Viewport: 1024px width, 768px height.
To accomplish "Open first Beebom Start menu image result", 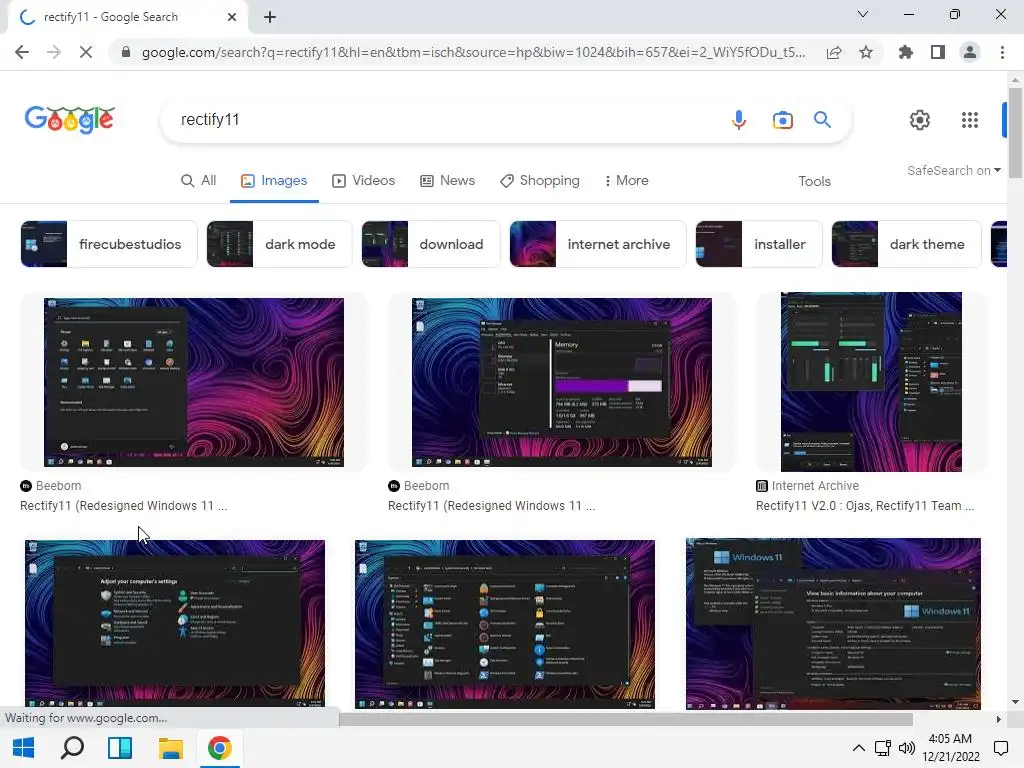I will 194,382.
